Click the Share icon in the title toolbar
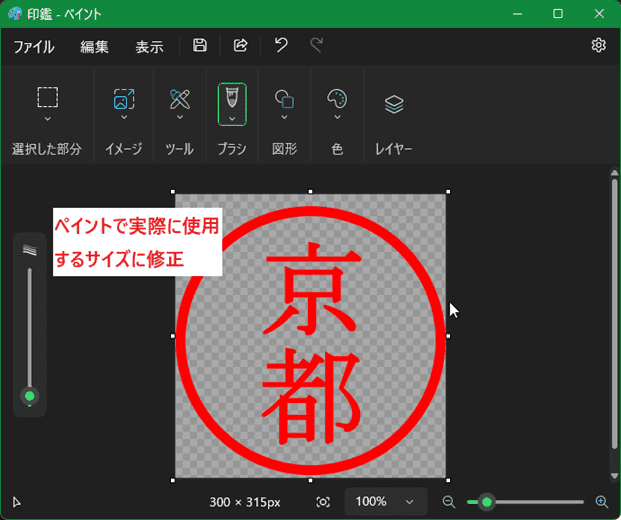The width and height of the screenshot is (621, 520). tap(240, 45)
